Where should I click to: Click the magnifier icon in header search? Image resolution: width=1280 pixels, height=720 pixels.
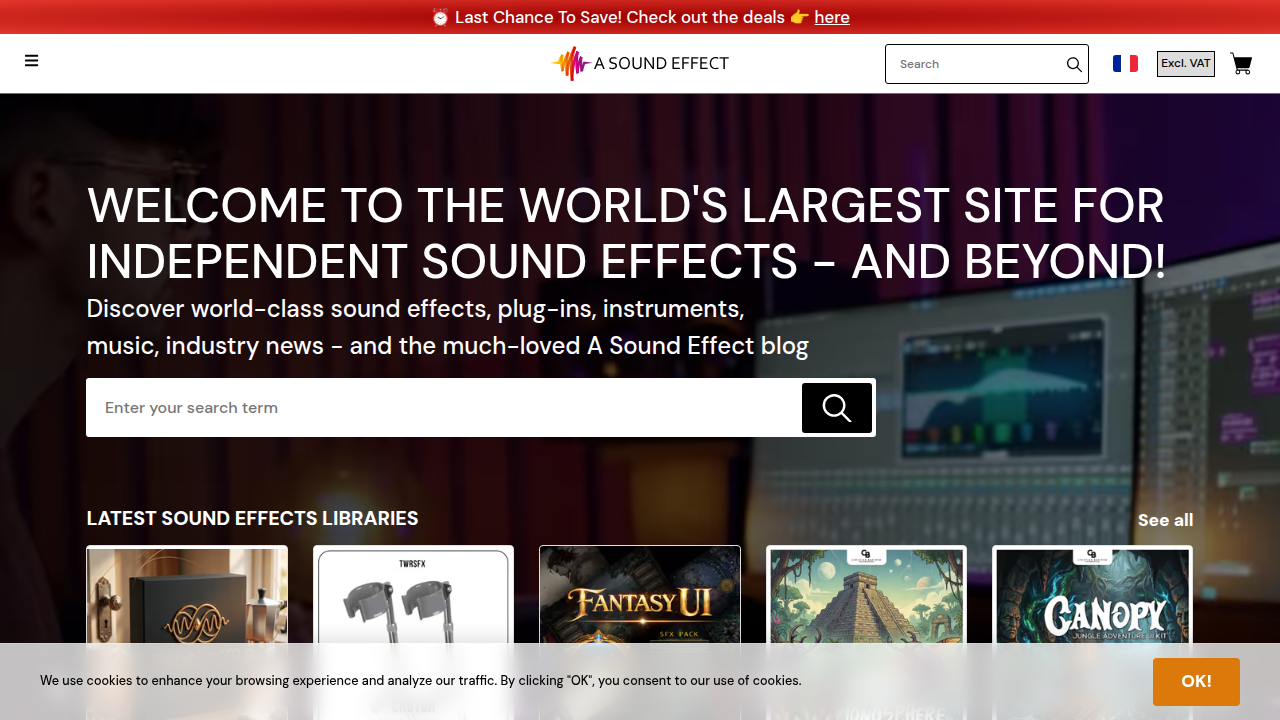[1074, 64]
